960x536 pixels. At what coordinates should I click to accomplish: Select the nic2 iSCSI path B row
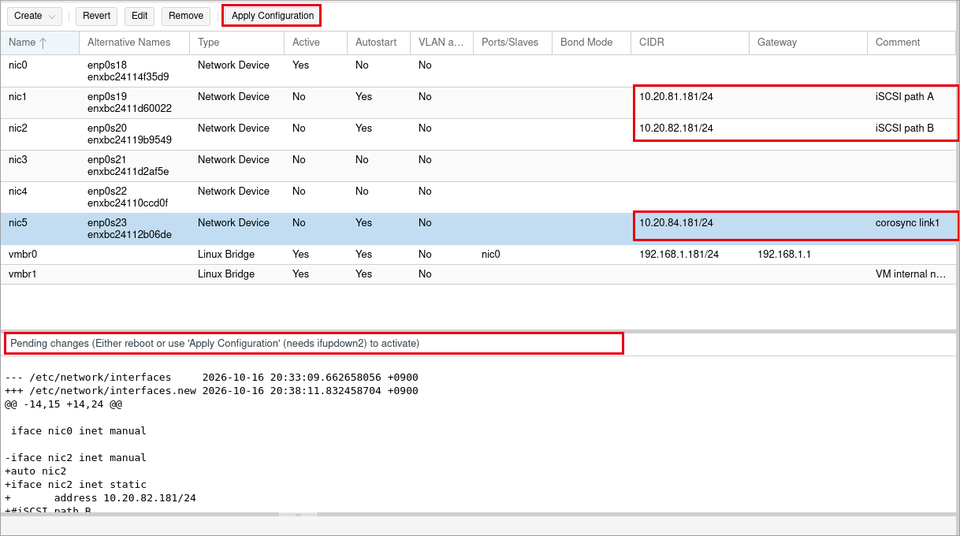point(479,134)
